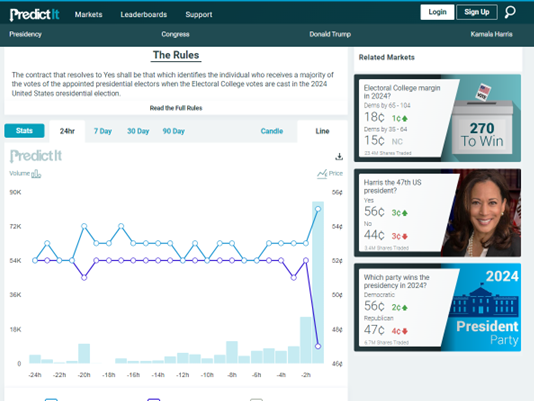Click the tallest volume bar at right
This screenshot has width=534, height=401.
click(x=318, y=282)
